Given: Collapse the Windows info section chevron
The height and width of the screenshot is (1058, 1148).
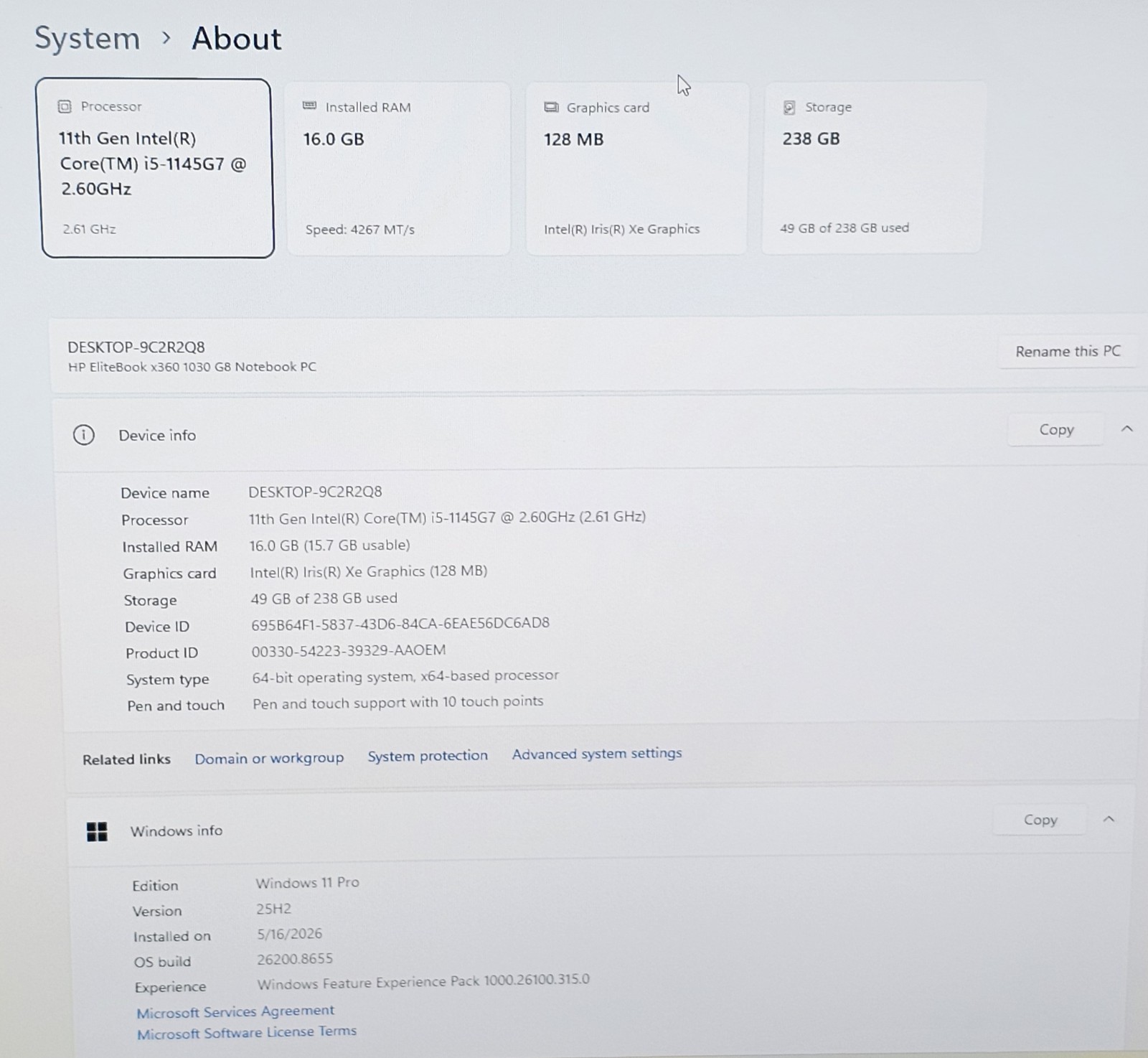Looking at the screenshot, I should click(1109, 819).
